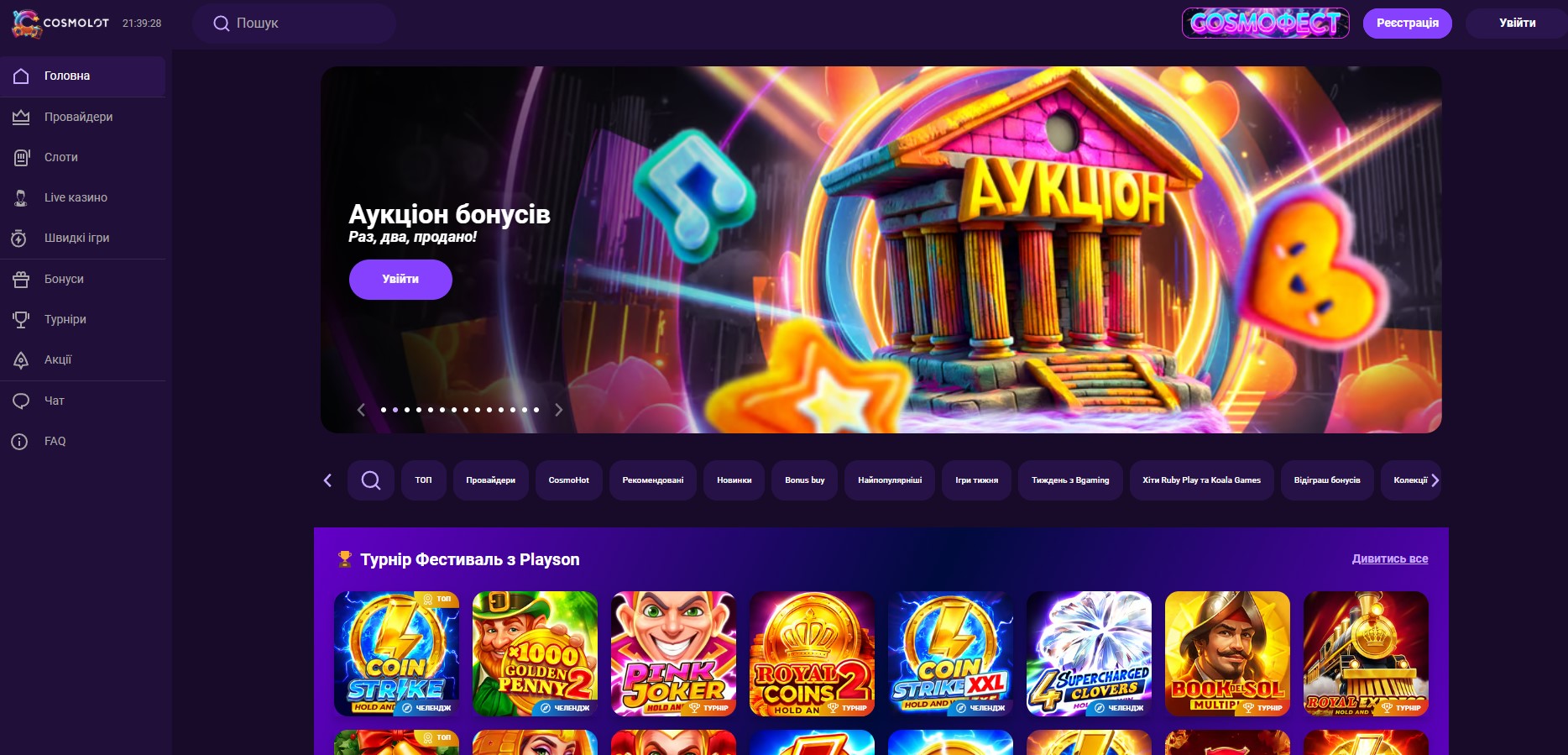The width and height of the screenshot is (1568, 755).
Task: Click the category search magnifier button
Action: point(371,480)
